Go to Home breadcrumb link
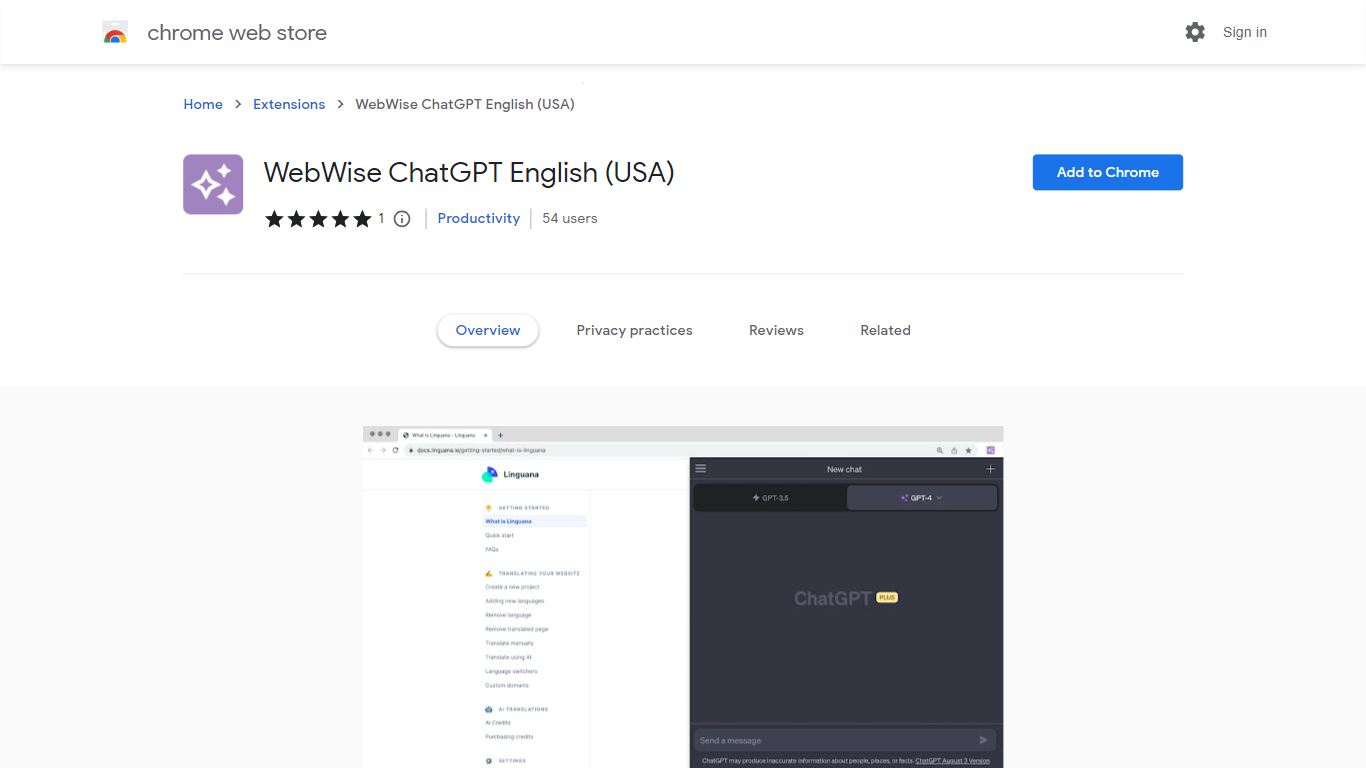This screenshot has height=768, width=1366. (203, 104)
